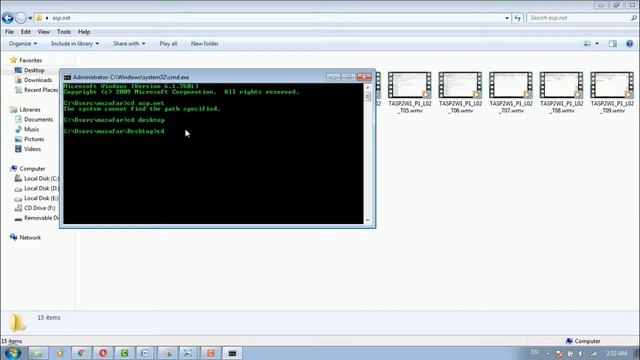Open the Help menu
The image size is (640, 360).
click(84, 32)
